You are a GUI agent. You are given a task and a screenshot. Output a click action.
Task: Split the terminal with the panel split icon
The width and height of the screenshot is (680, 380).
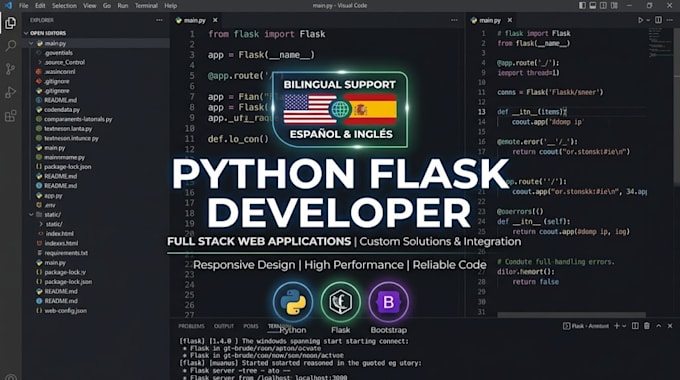pos(635,326)
